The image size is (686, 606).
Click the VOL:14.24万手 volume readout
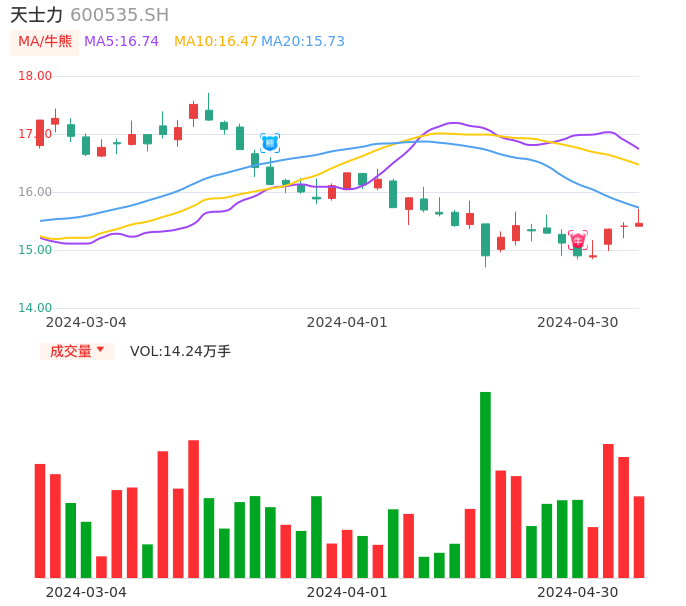point(180,351)
